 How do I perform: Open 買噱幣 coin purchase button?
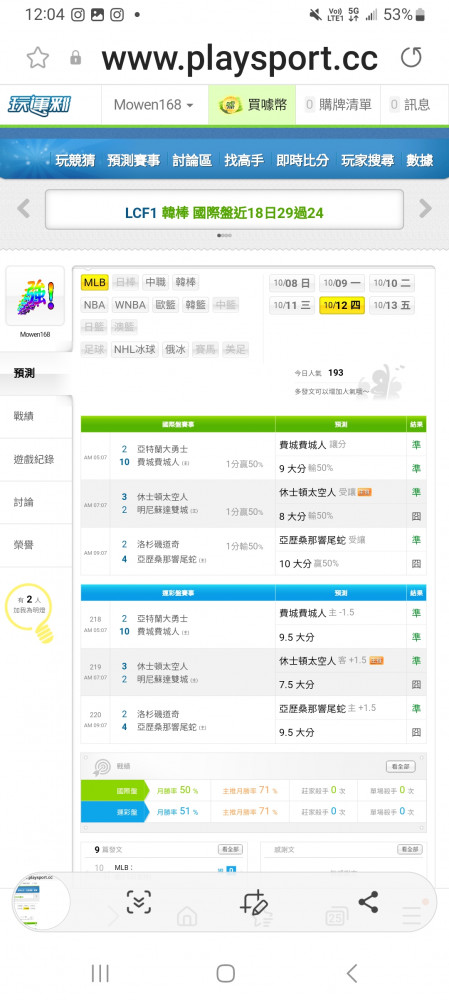click(252, 105)
